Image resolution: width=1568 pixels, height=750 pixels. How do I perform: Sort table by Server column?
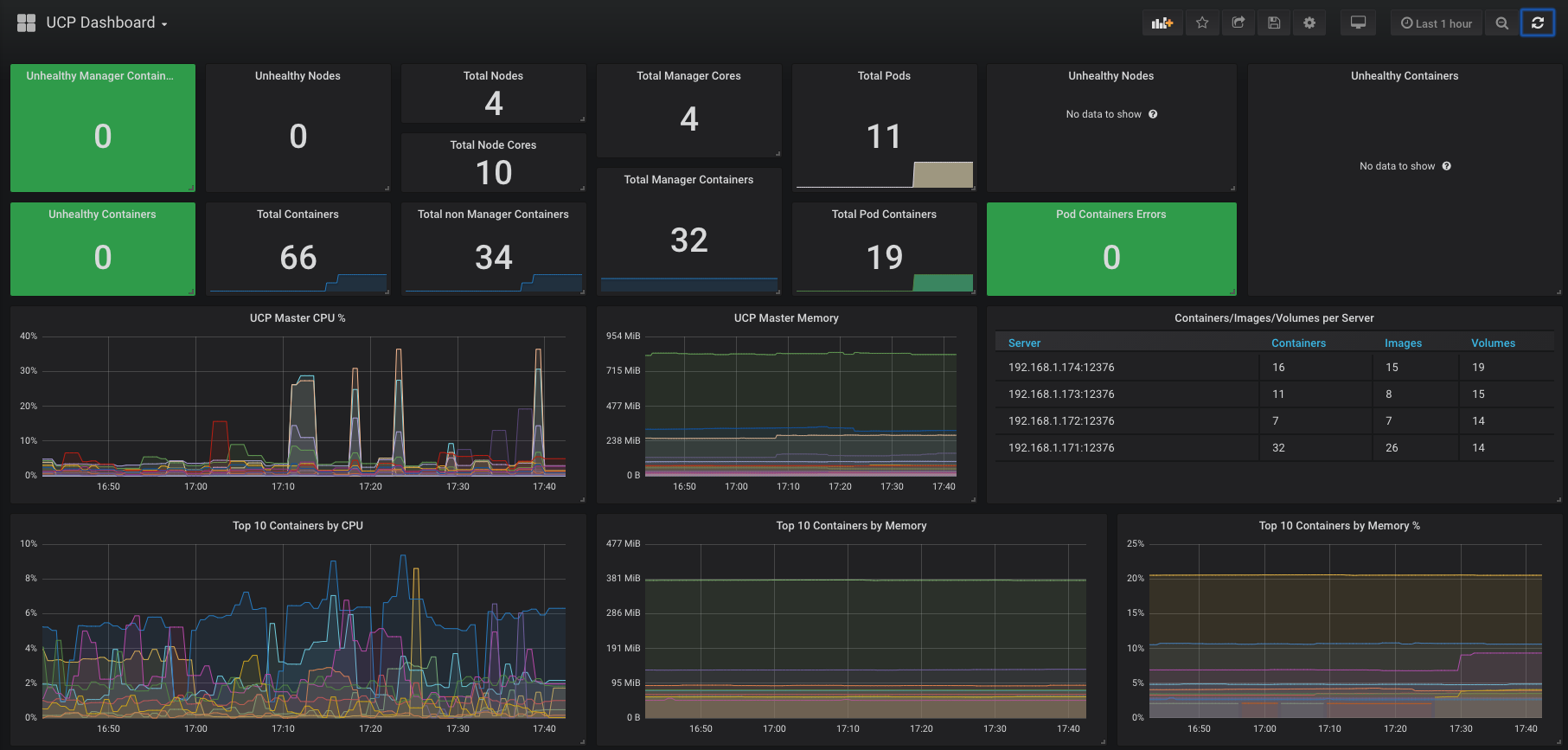click(x=1024, y=343)
